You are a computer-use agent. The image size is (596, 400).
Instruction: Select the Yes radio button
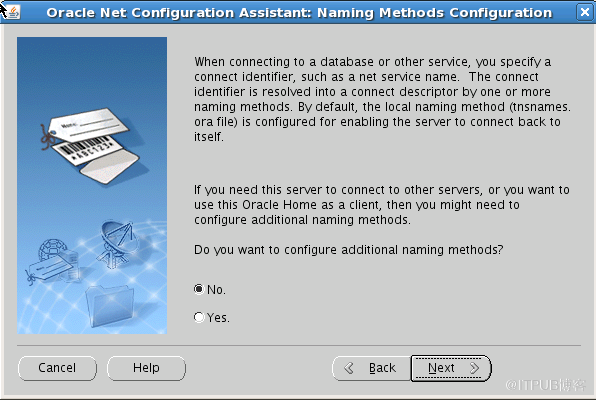point(199,317)
